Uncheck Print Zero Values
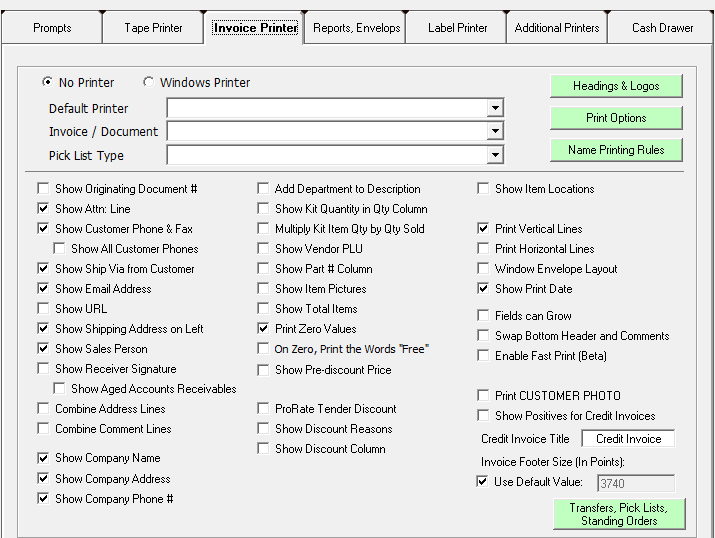The width and height of the screenshot is (715, 538). pyautogui.click(x=263, y=328)
